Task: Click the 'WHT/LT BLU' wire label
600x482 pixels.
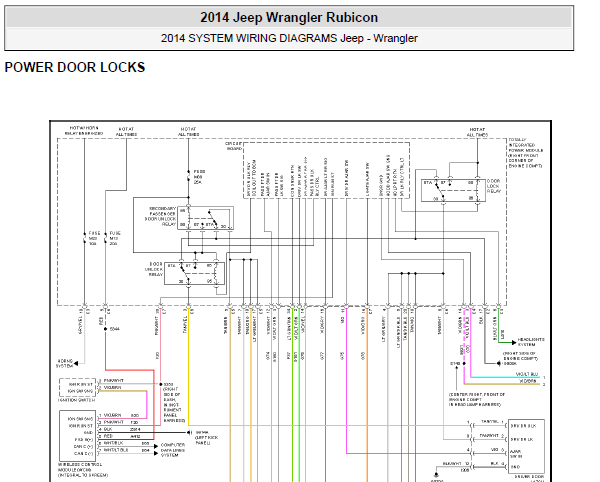Action: click(x=116, y=450)
